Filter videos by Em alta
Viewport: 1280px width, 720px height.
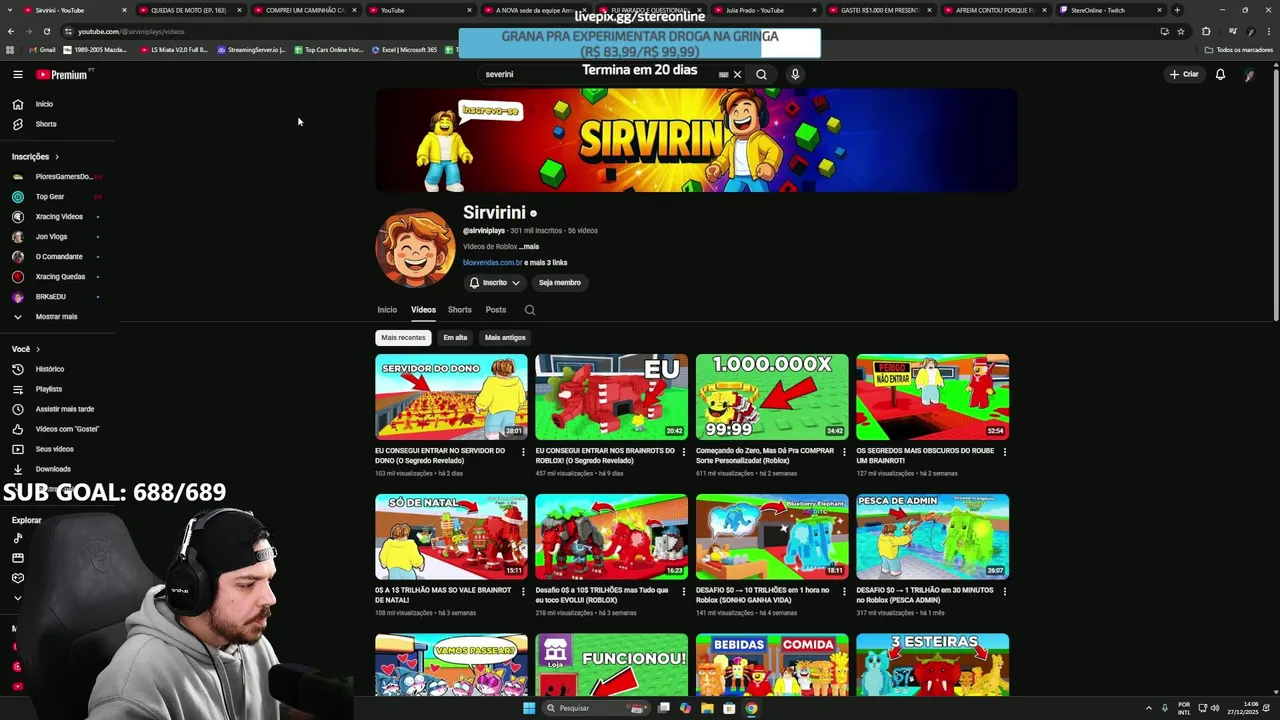tap(455, 338)
